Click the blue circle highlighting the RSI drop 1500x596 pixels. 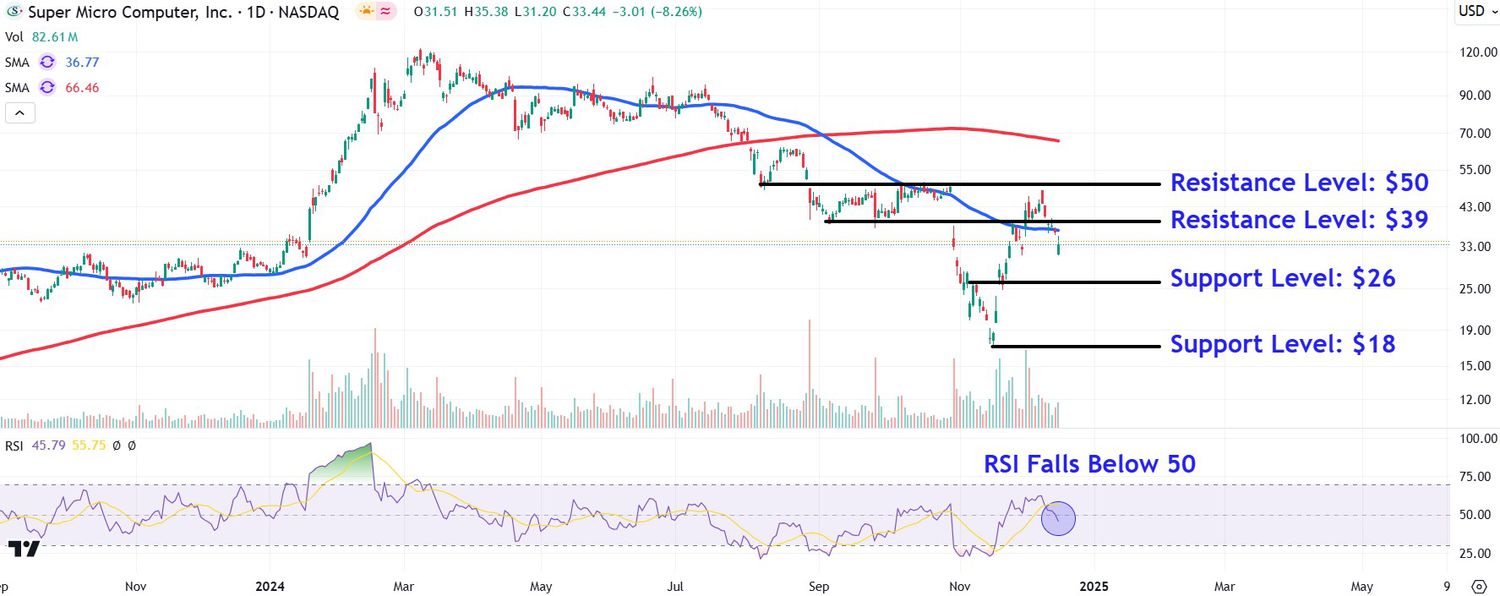[1058, 518]
